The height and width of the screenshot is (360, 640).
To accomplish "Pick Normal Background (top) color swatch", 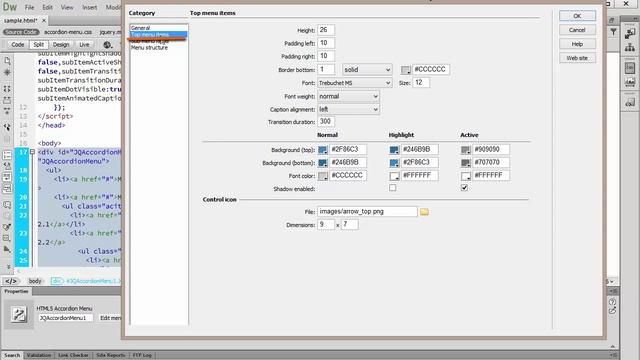I will coord(322,150).
